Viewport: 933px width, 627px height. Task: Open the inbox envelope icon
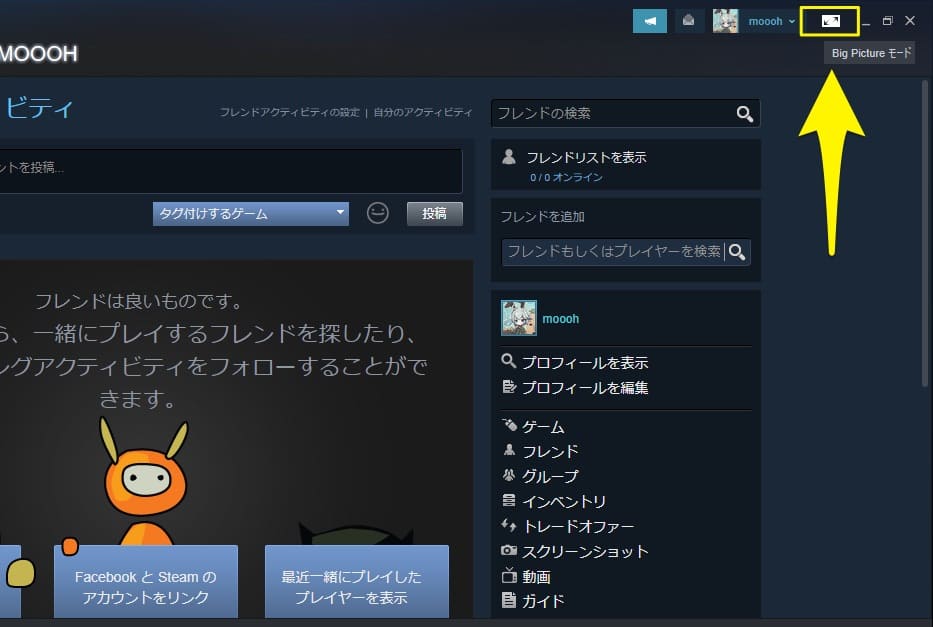689,21
